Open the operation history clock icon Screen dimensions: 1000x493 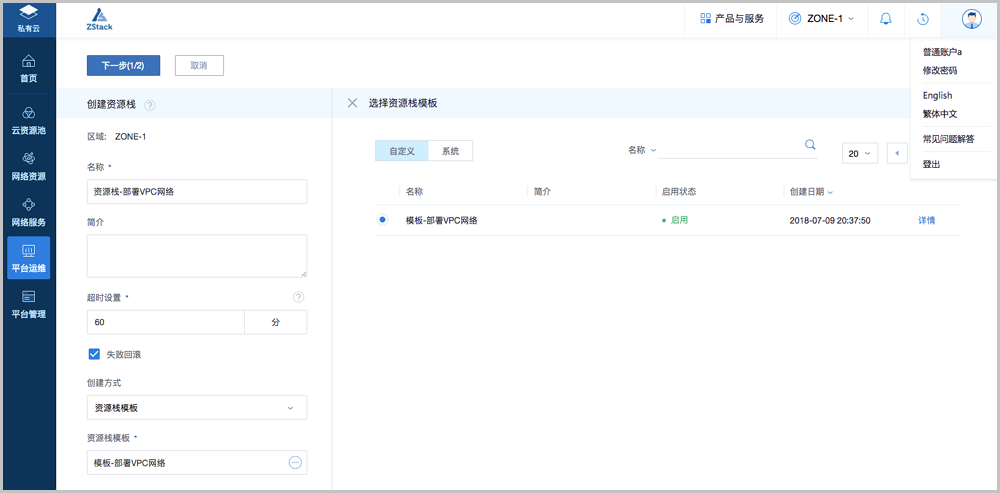click(923, 19)
